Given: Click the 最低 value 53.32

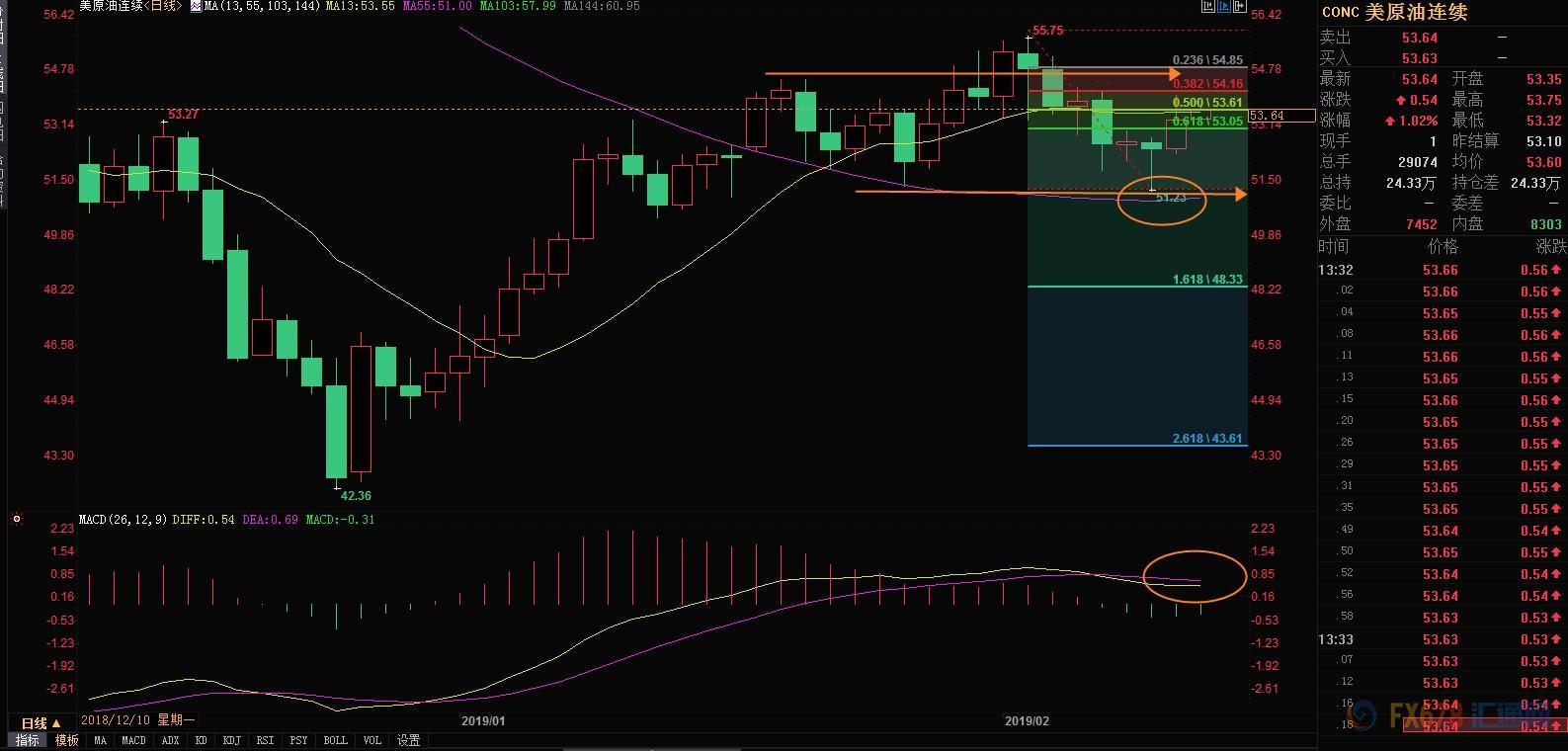Looking at the screenshot, I should (1543, 121).
